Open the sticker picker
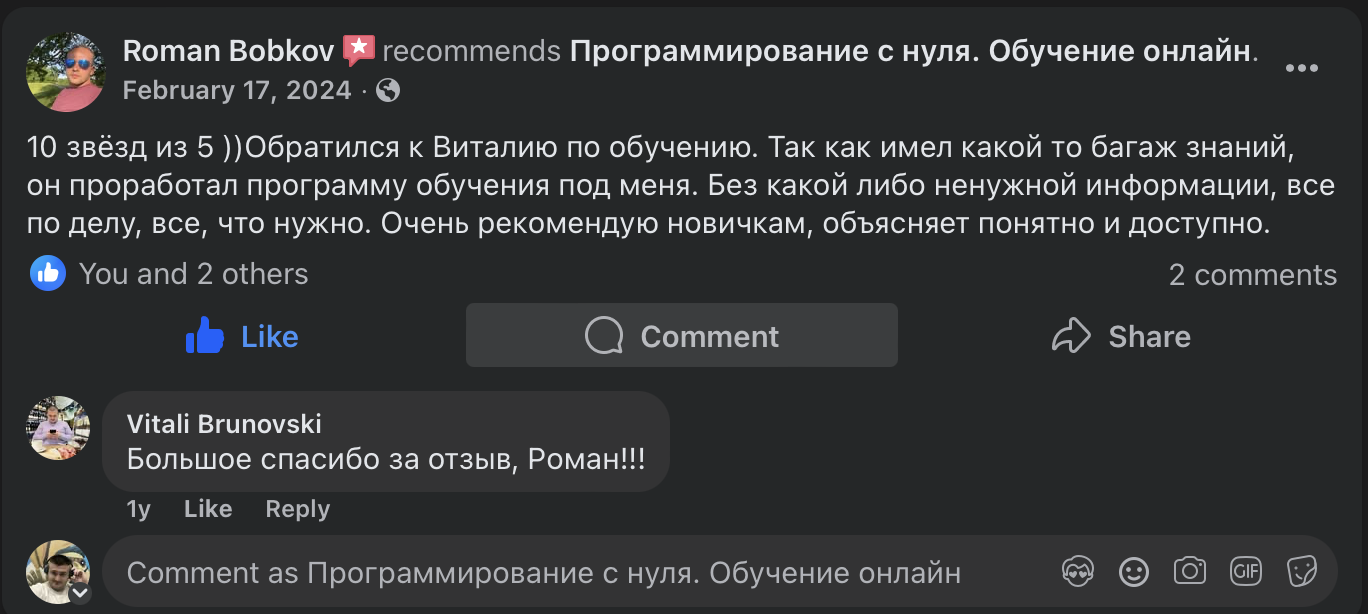 [x=1301, y=571]
